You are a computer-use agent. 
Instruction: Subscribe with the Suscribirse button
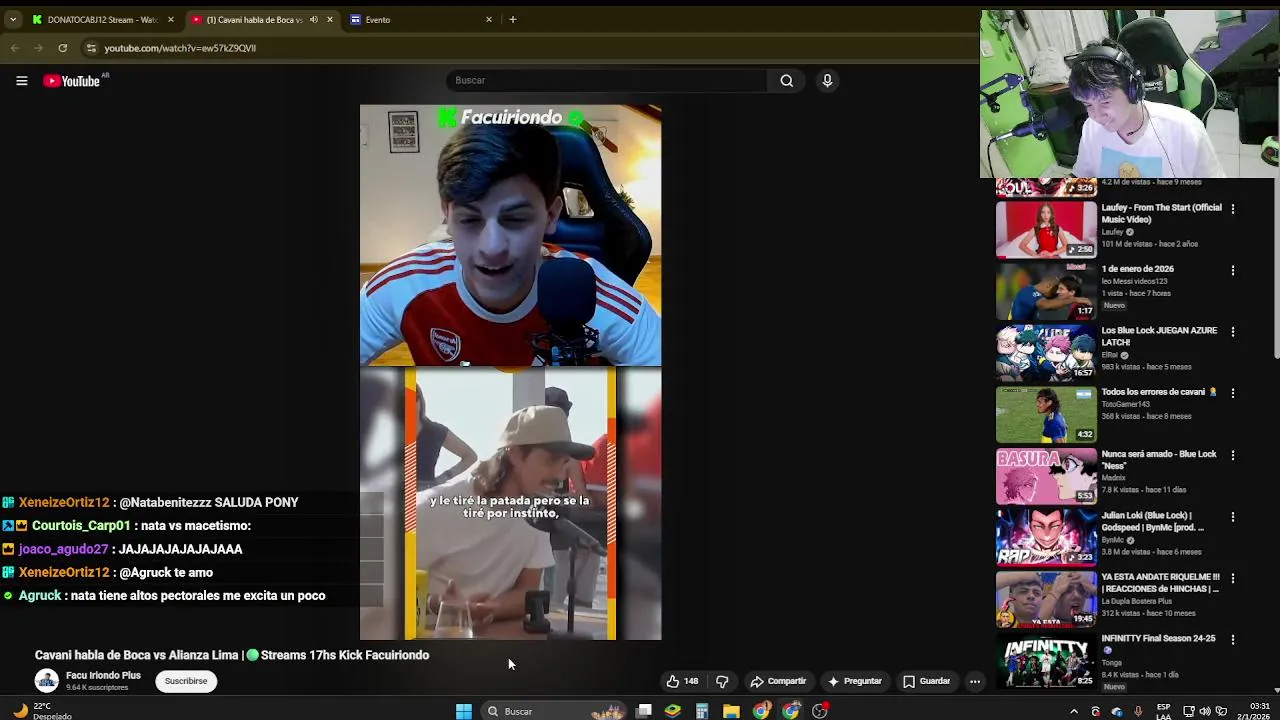(x=186, y=681)
